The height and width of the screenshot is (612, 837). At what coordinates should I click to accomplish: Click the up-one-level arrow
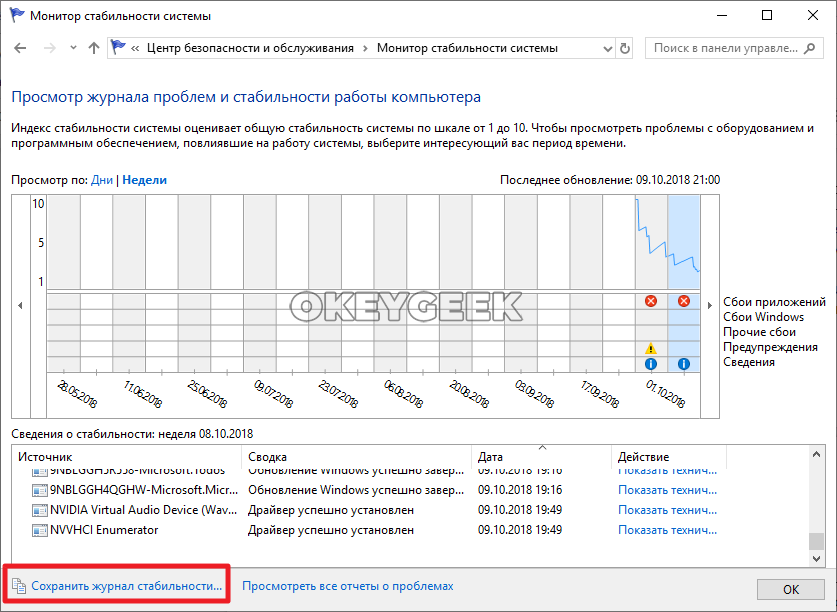click(93, 48)
